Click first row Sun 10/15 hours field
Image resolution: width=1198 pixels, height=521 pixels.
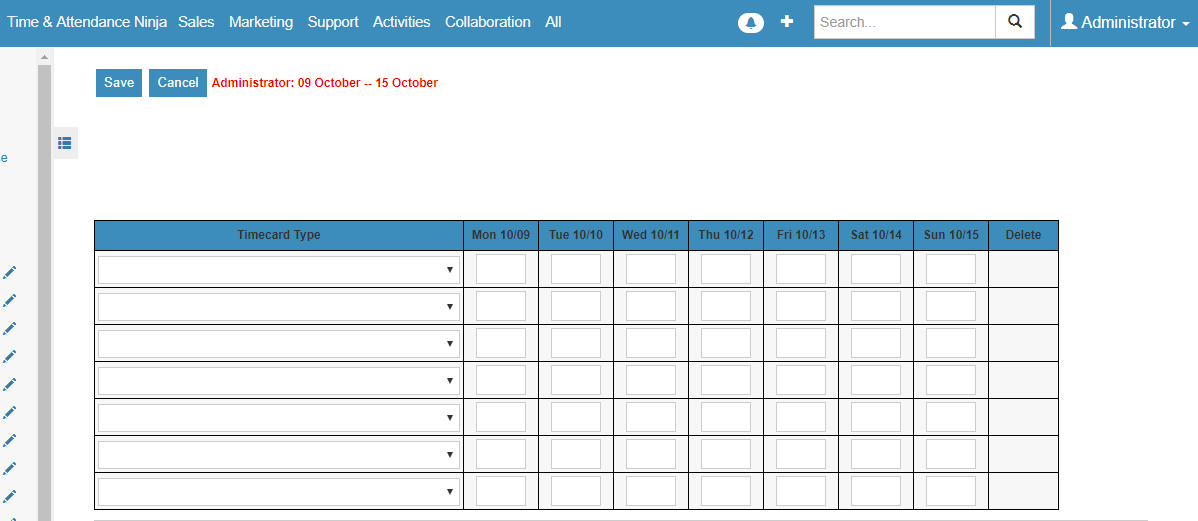click(x=951, y=269)
